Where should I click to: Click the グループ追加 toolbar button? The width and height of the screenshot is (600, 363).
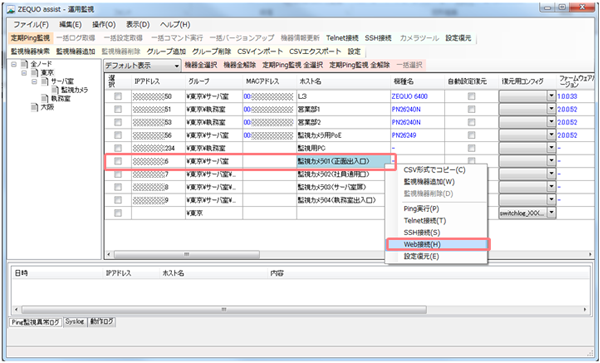point(166,51)
